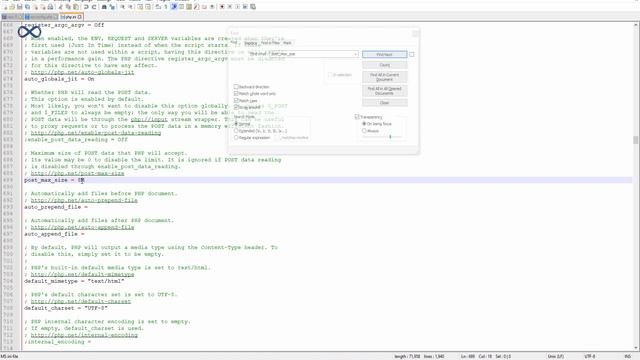Click the Find Next button
Viewport: 640px width, 360px height.
pyautogui.click(x=384, y=54)
